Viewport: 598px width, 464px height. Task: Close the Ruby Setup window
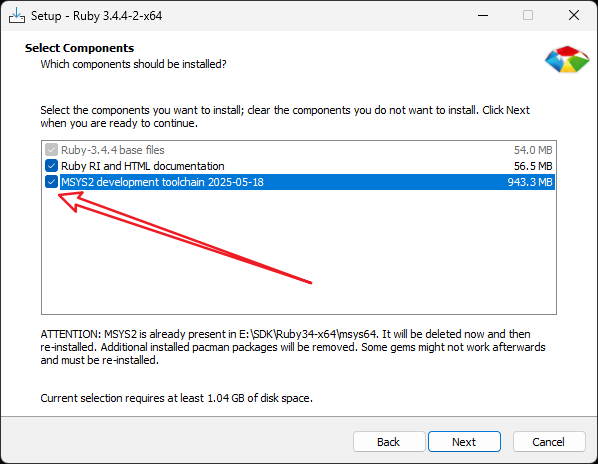pyautogui.click(x=574, y=16)
